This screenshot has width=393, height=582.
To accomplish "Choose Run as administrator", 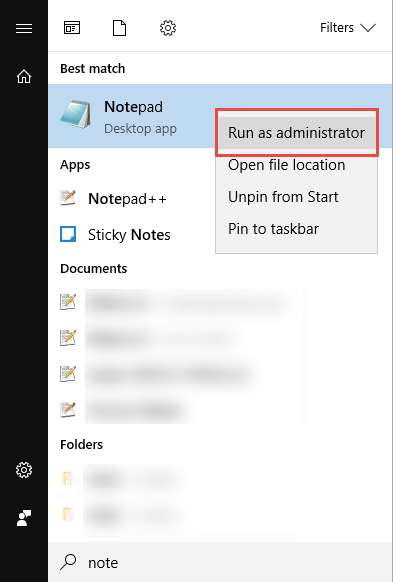I will pos(297,133).
